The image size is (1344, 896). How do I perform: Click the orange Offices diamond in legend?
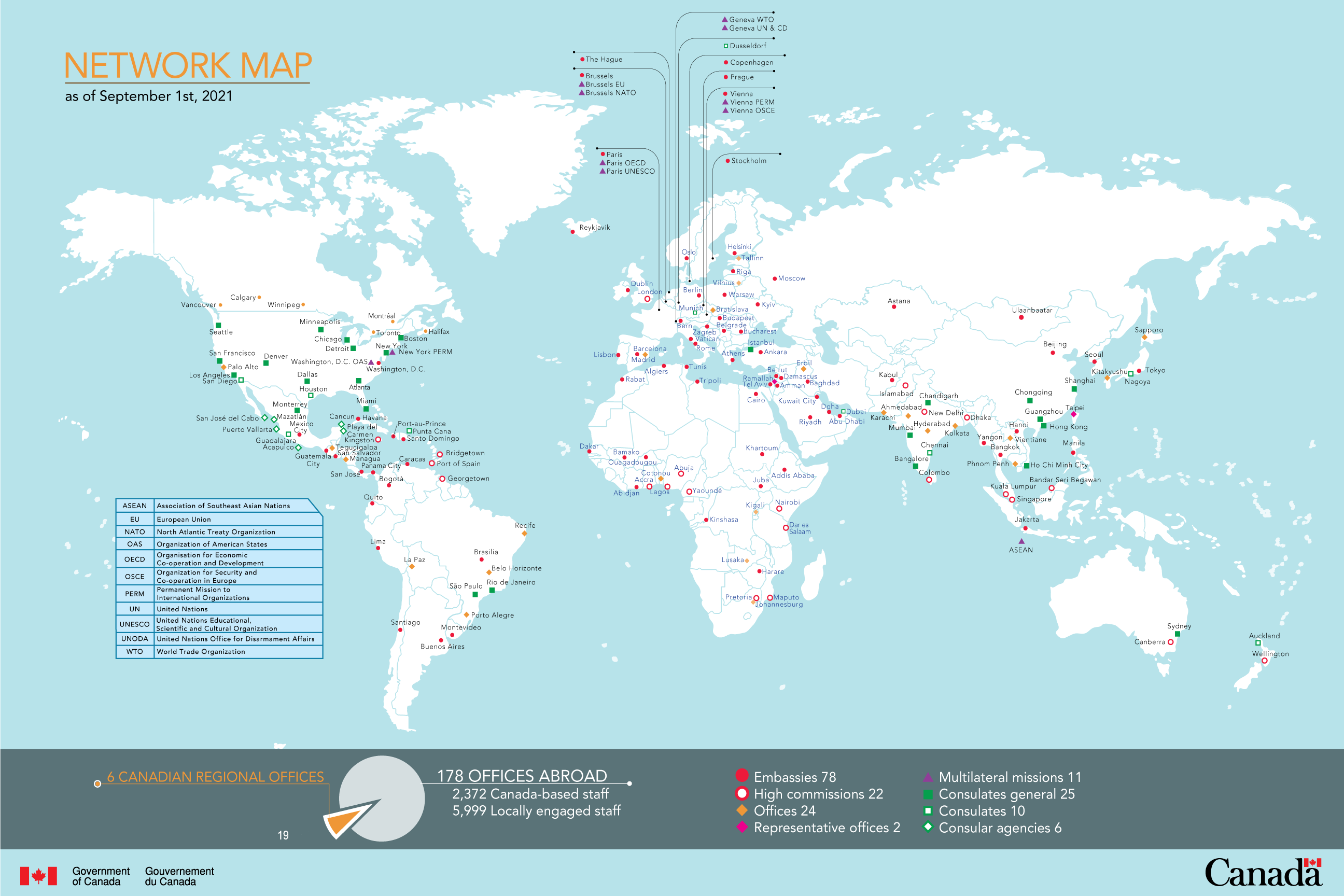coord(741,810)
